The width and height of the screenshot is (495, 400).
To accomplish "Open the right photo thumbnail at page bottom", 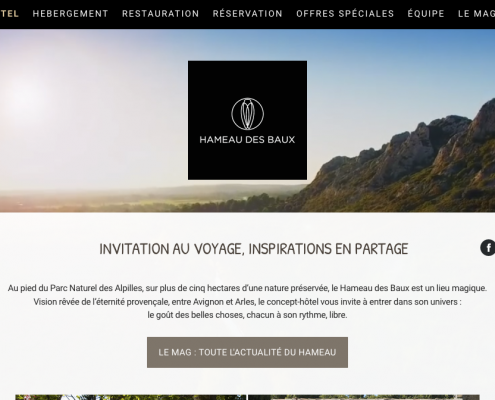I will tap(364, 397).
